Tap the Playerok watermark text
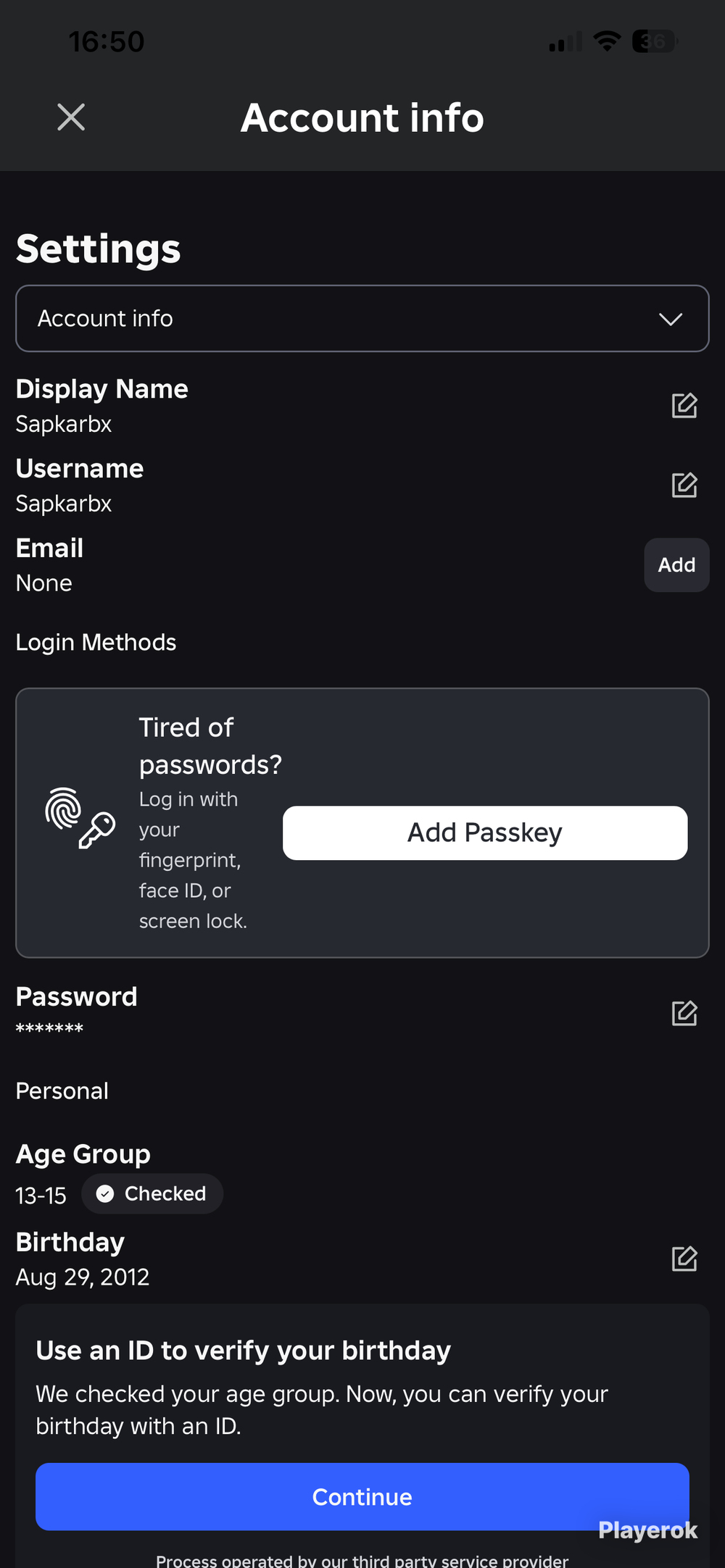 [648, 1530]
